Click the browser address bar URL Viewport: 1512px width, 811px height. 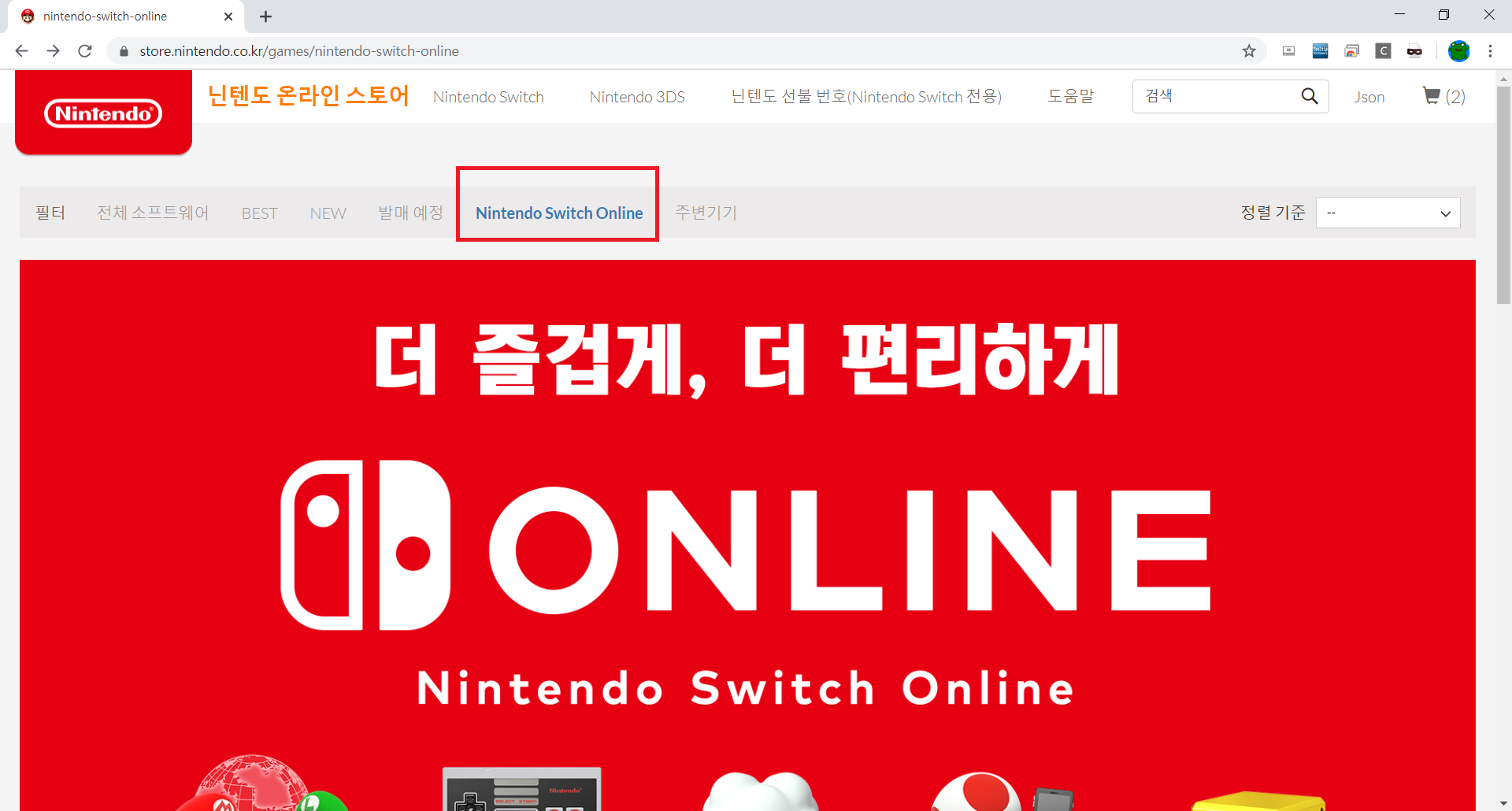[x=299, y=51]
